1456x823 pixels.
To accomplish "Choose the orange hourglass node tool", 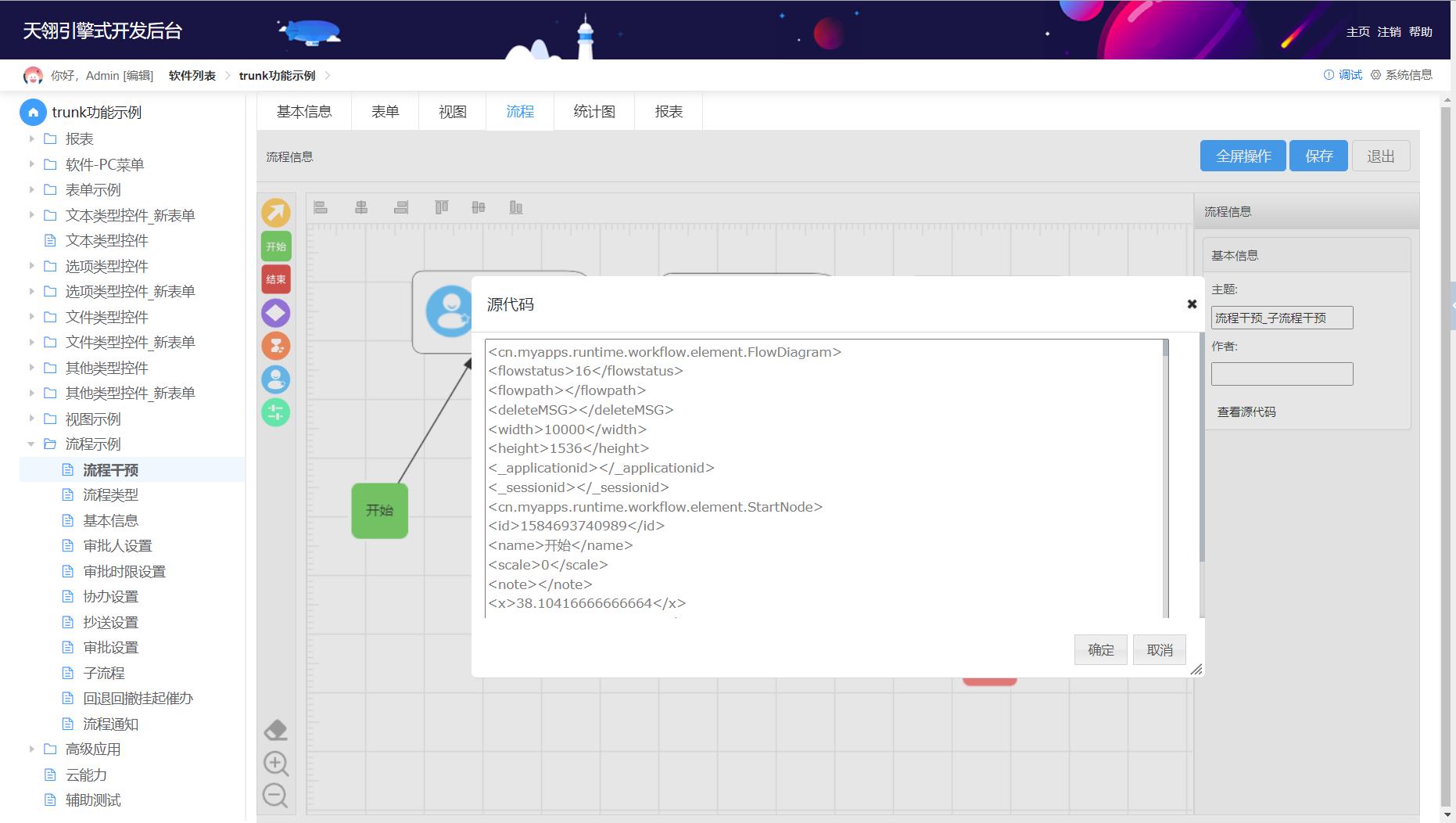I will 275,346.
